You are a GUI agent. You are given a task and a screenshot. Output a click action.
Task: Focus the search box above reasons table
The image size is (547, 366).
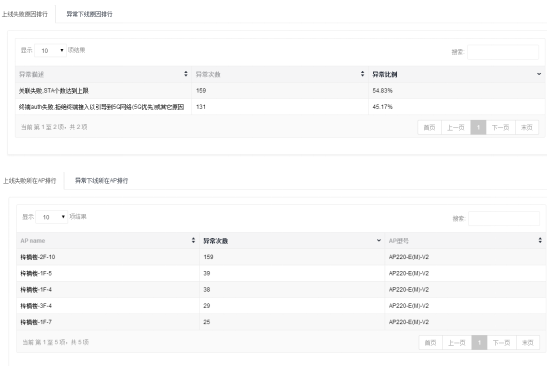(503, 52)
